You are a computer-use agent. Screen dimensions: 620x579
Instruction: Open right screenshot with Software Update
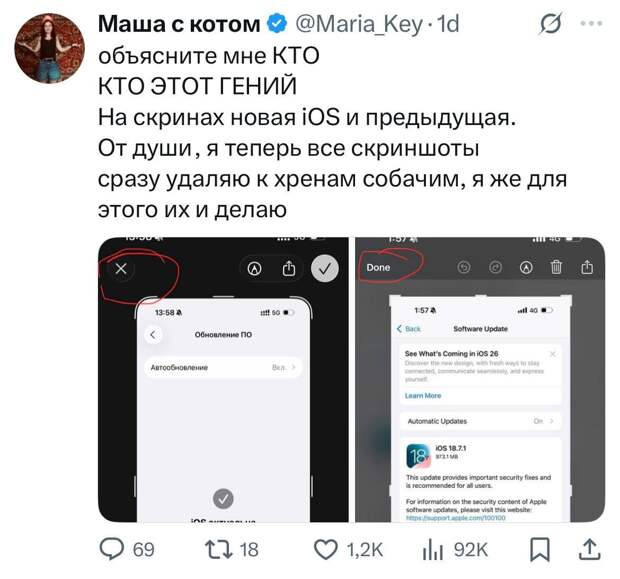[480, 380]
